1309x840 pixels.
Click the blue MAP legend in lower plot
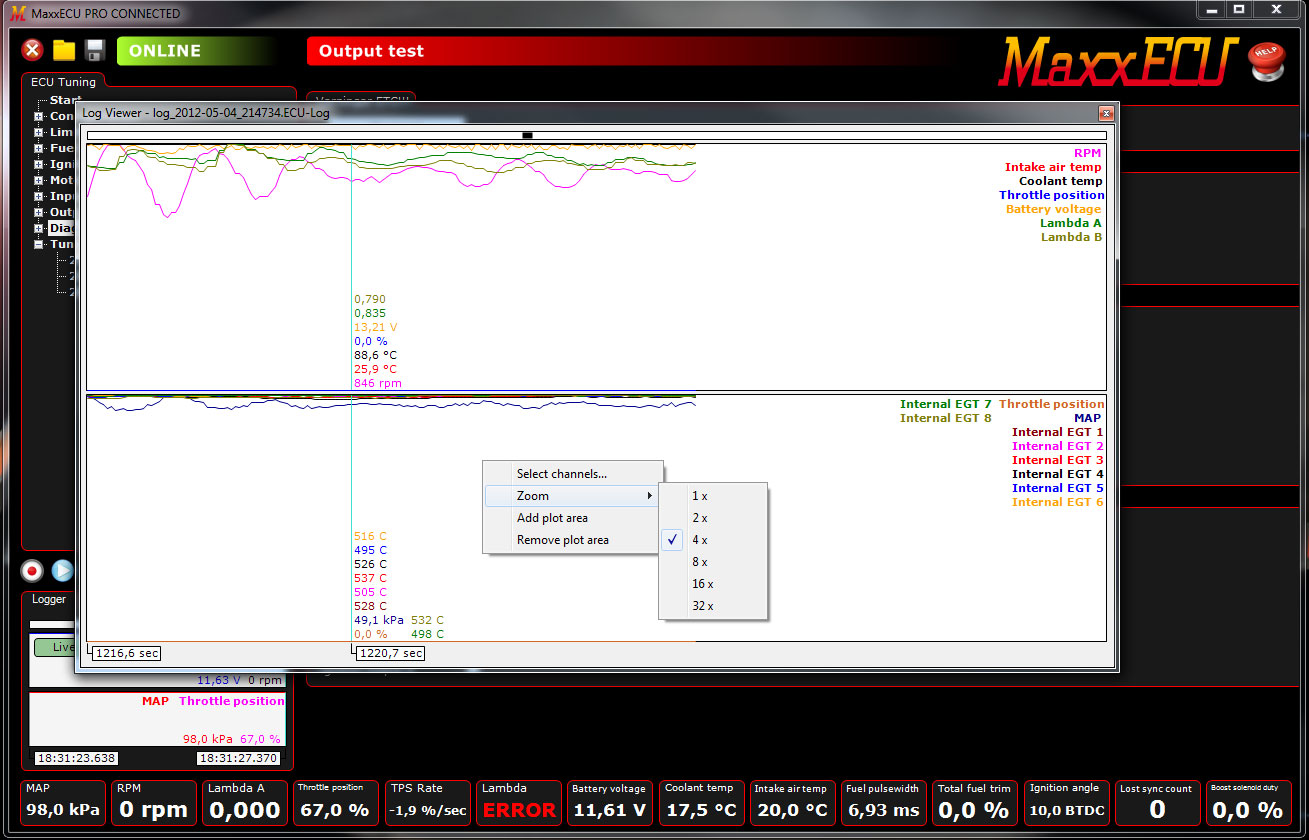click(1088, 418)
